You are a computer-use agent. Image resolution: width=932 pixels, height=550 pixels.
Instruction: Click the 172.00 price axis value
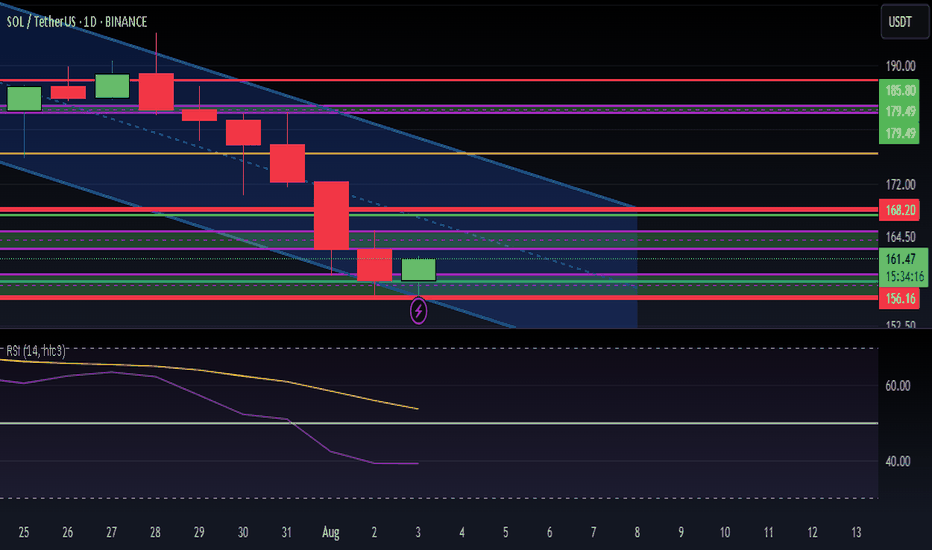click(x=900, y=185)
